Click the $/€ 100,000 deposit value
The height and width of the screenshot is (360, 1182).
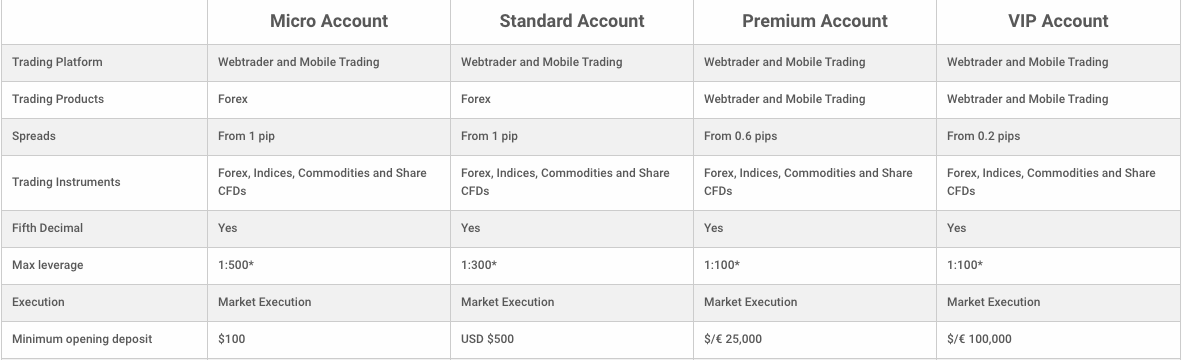[979, 339]
